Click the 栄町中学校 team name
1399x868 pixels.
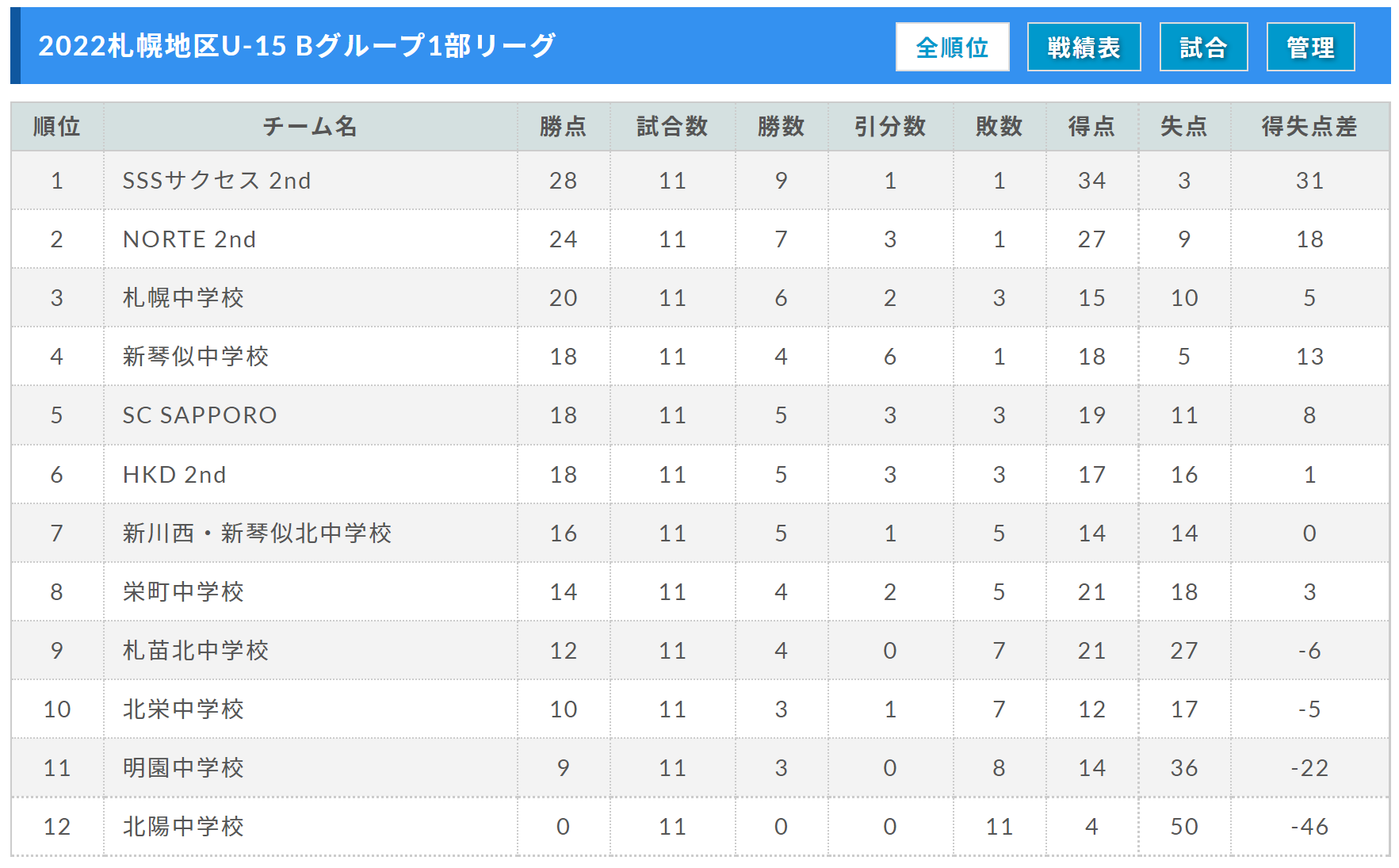click(183, 592)
